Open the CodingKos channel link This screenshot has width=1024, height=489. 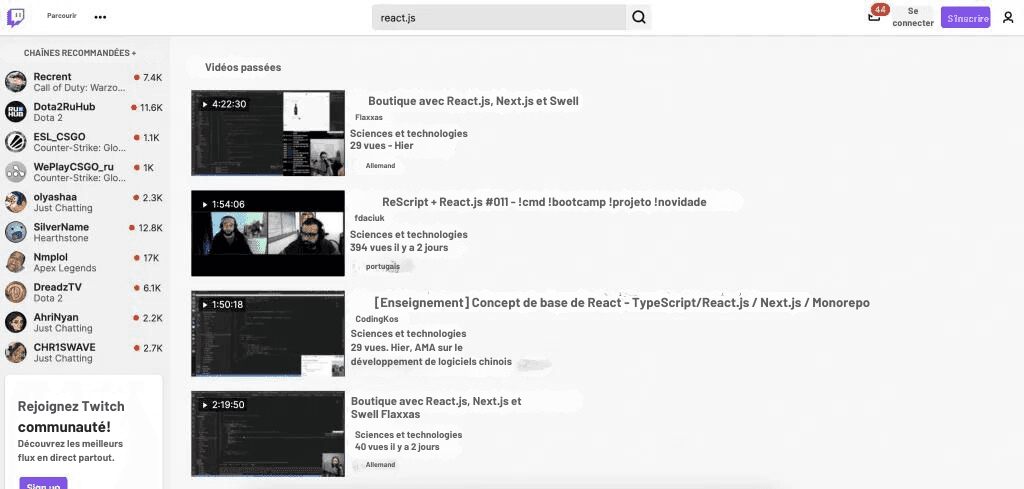pos(377,319)
